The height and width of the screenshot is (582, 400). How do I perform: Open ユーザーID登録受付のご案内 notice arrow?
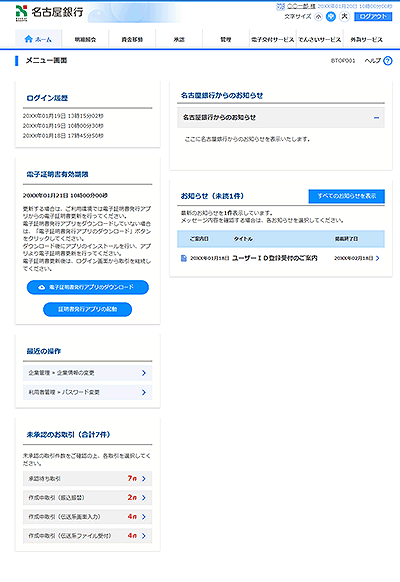pyautogui.click(x=378, y=258)
